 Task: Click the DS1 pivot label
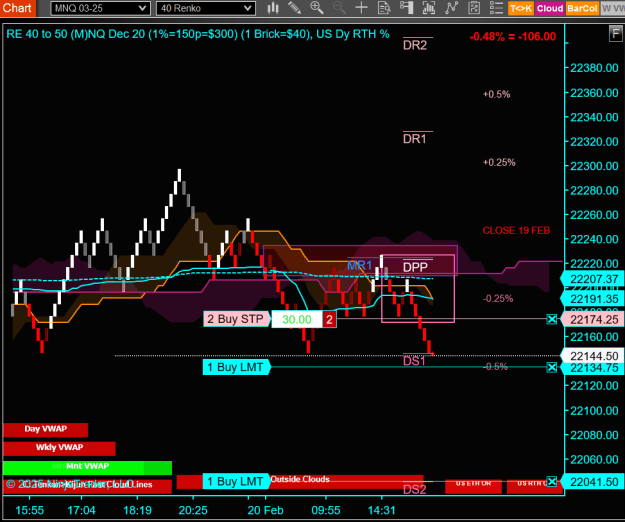pos(414,361)
